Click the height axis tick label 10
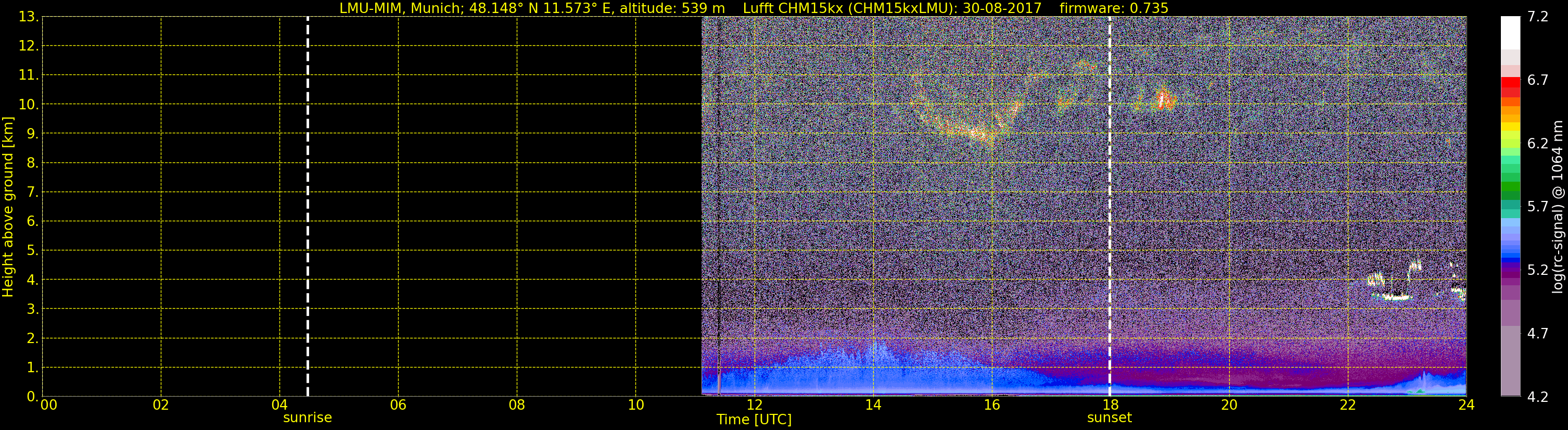The height and width of the screenshot is (430, 1568). pyautogui.click(x=28, y=104)
